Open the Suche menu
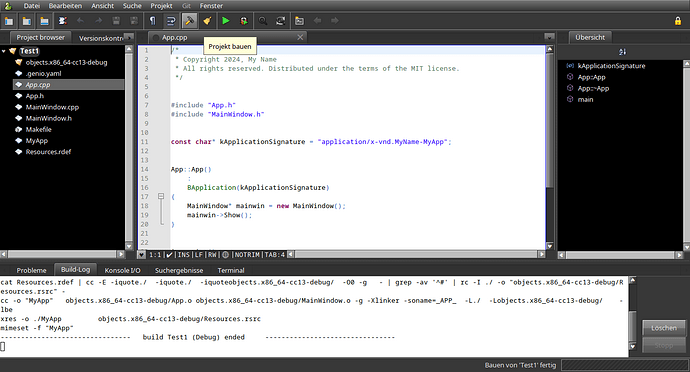Viewport: 690px width, 372px height. [x=132, y=6]
